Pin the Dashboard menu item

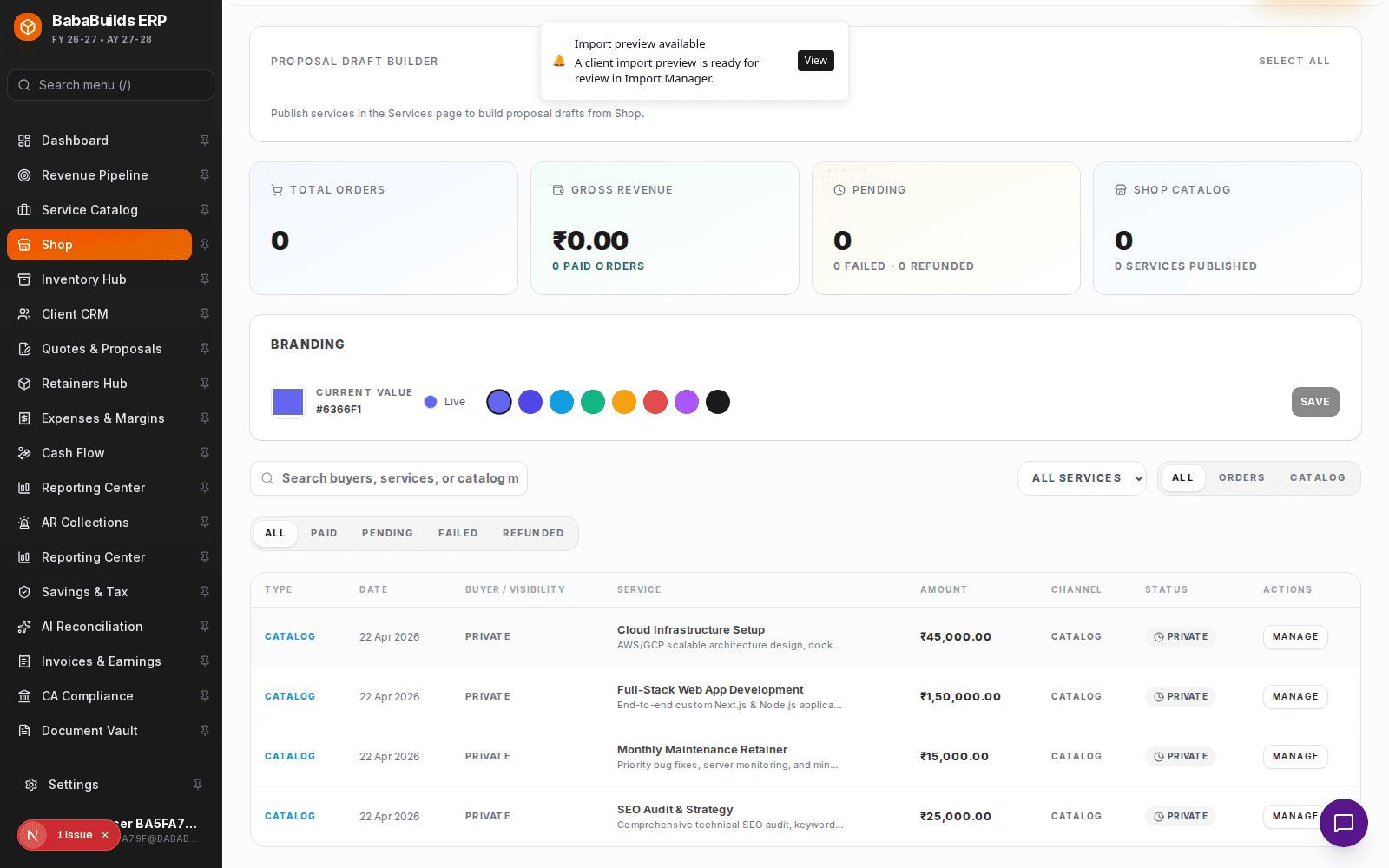coord(205,141)
